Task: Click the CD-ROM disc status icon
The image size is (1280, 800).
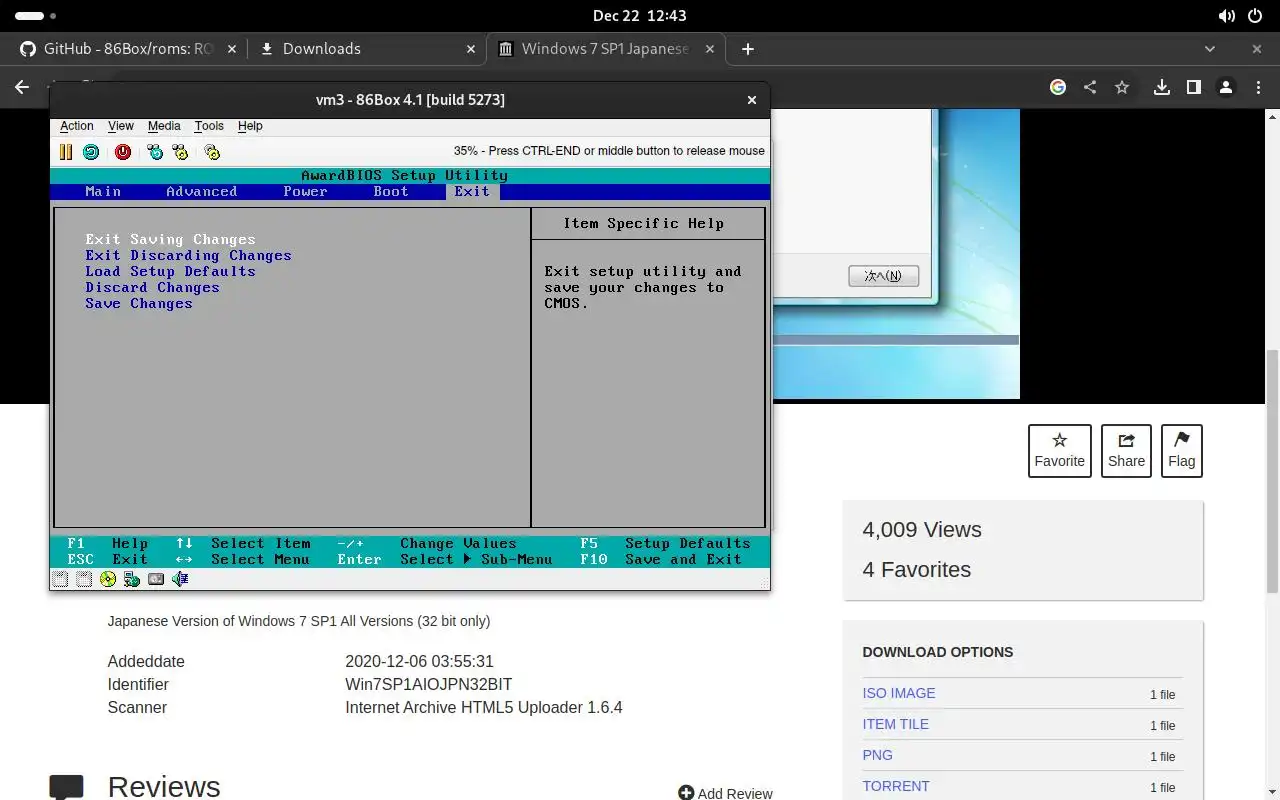Action: [x=108, y=579]
